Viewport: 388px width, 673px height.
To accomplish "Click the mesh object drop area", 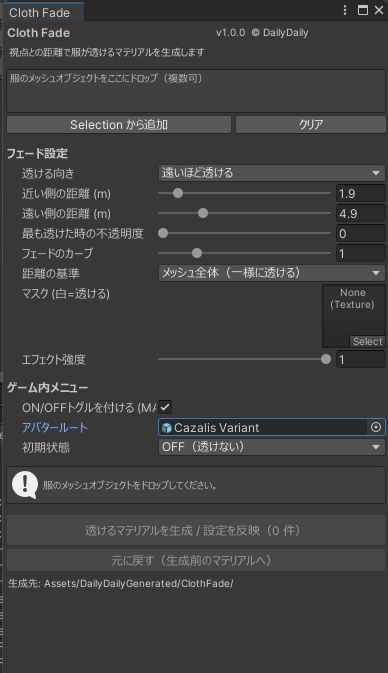I will [x=196, y=91].
